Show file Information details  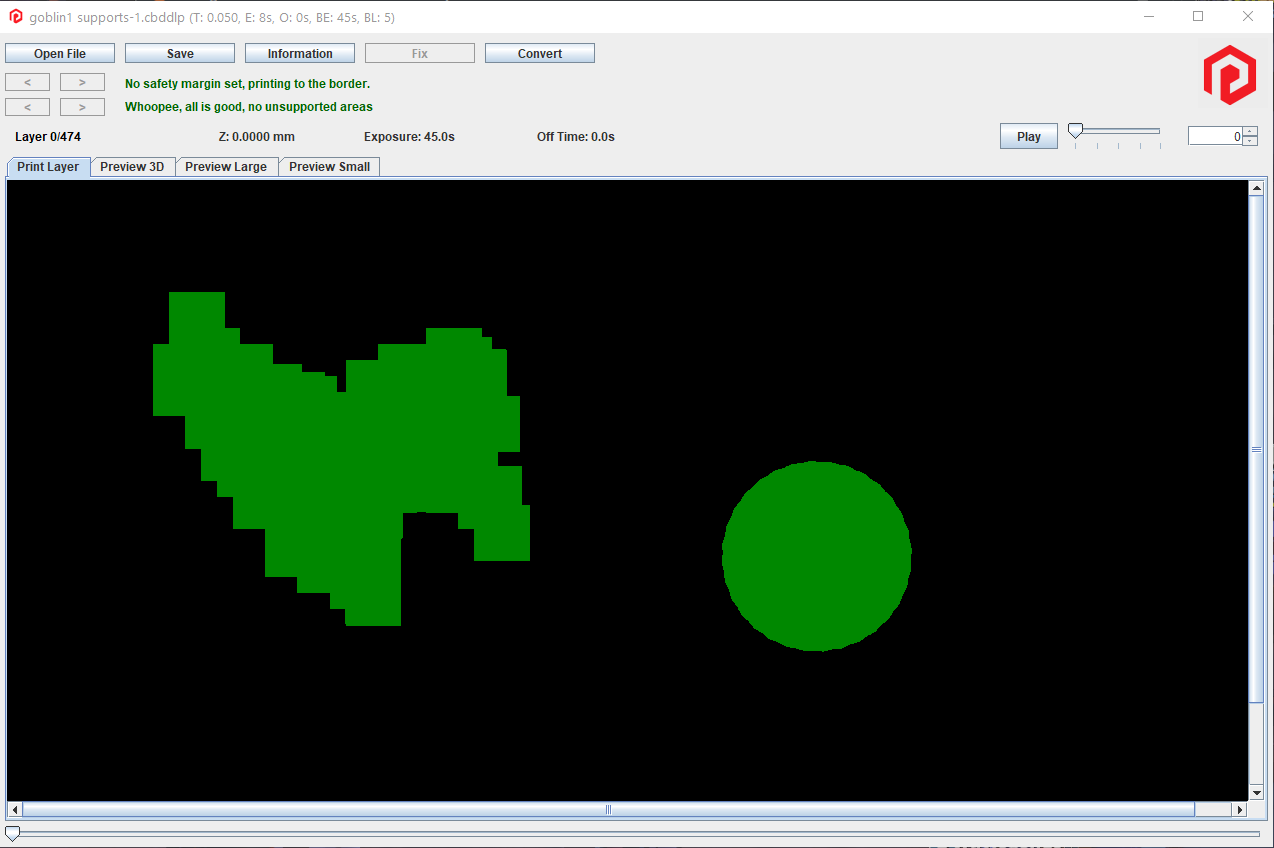[x=299, y=52]
